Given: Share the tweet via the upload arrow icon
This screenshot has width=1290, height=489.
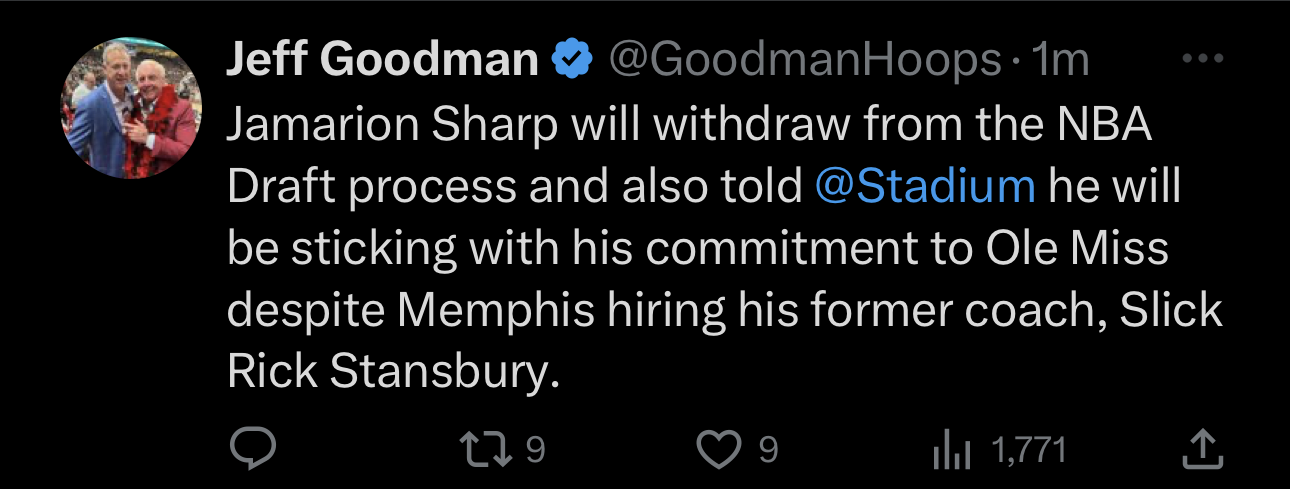Looking at the screenshot, I should pos(1201,450).
